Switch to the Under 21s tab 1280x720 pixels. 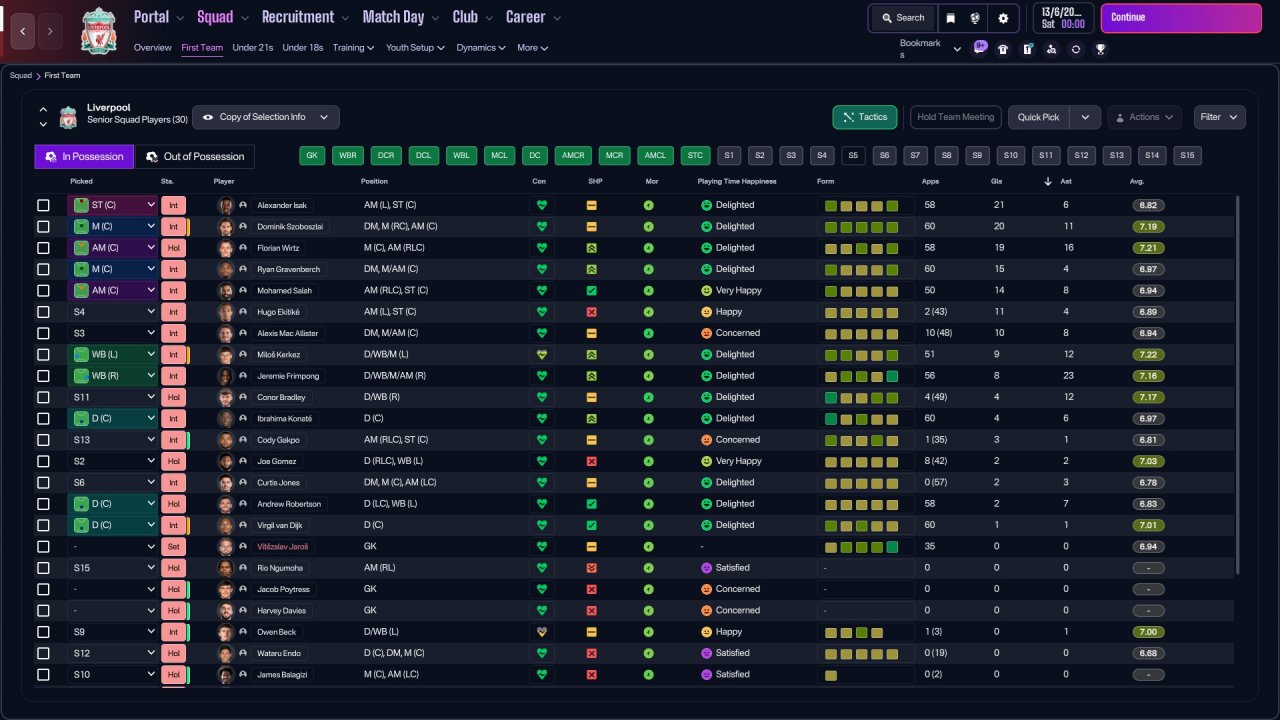coord(253,48)
